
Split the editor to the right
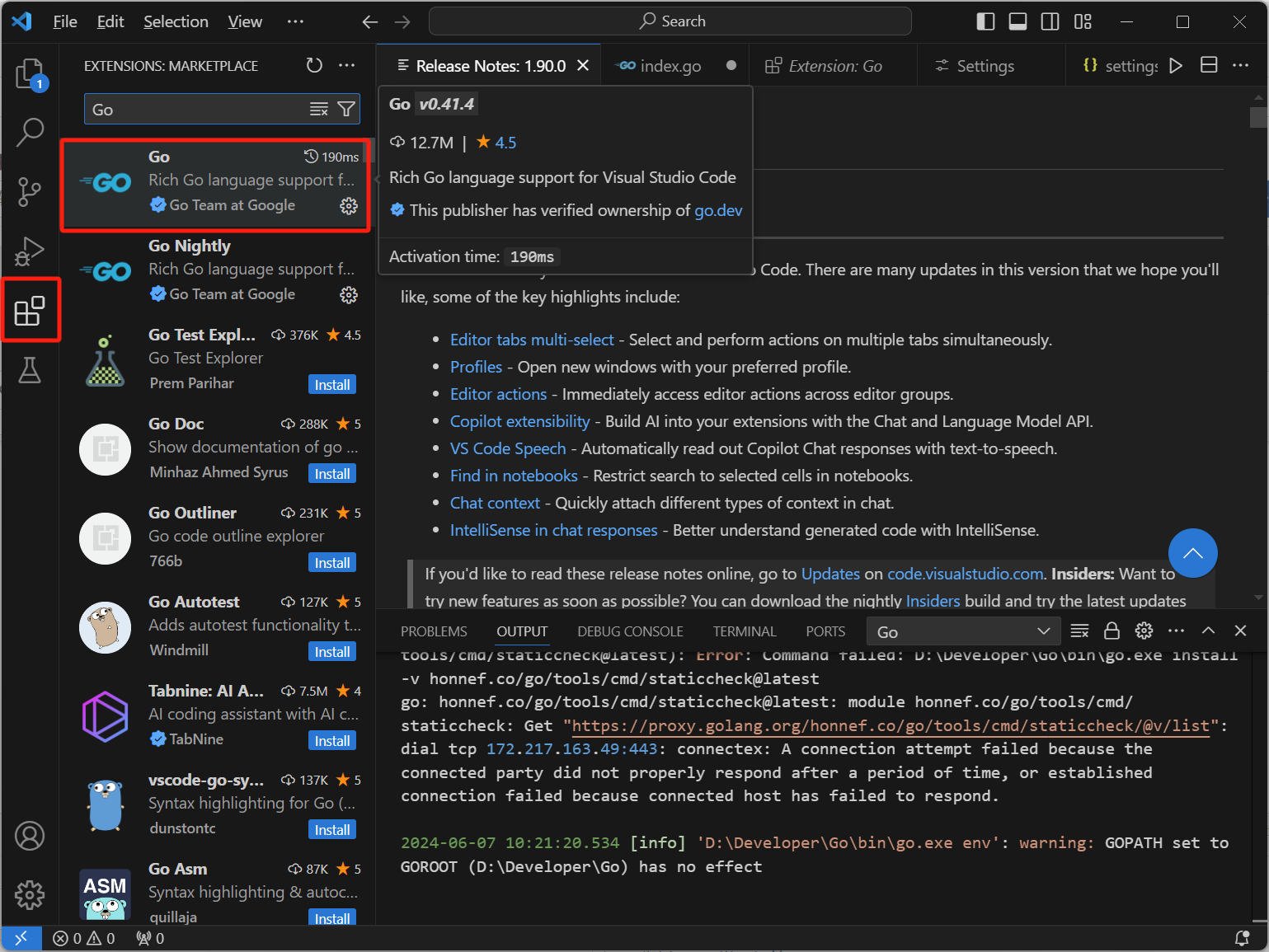(1209, 65)
